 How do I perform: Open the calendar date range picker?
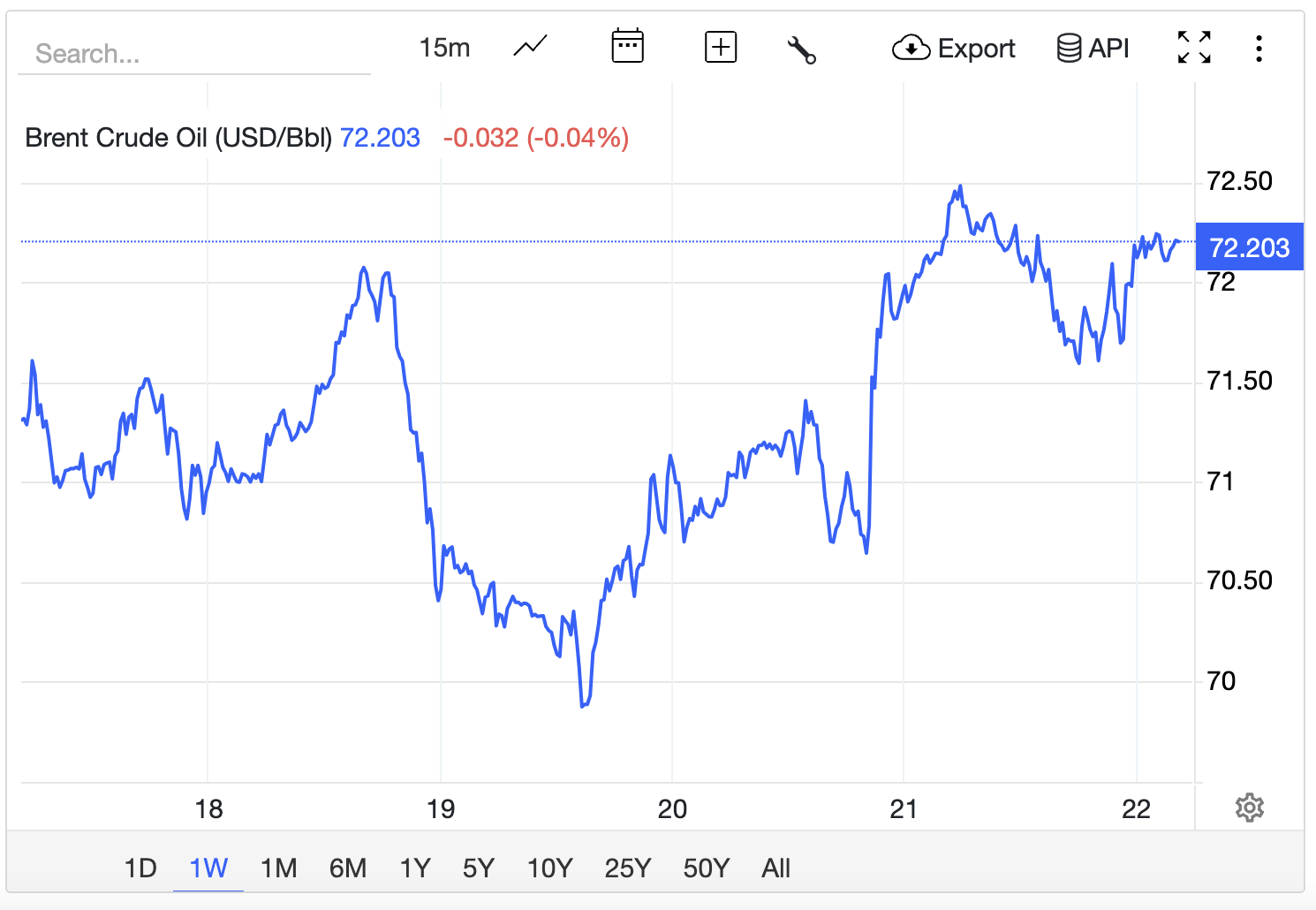pos(627,46)
